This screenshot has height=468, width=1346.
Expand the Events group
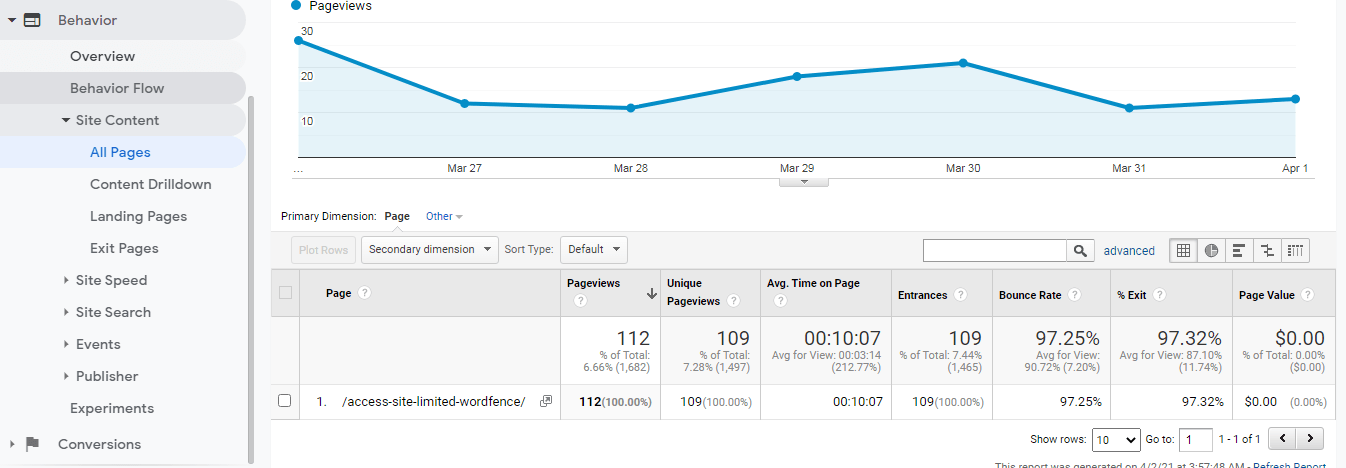click(x=65, y=344)
